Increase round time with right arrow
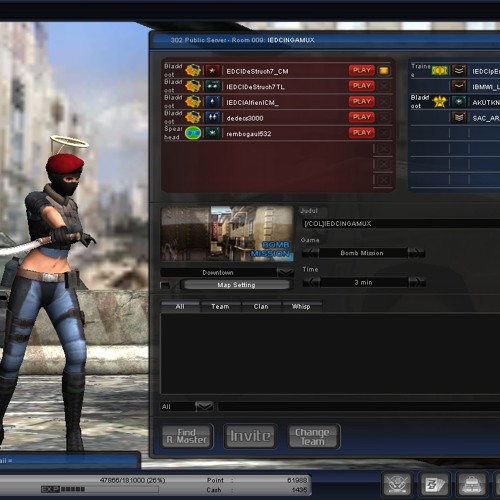Screen dimensions: 500x500 (417, 282)
